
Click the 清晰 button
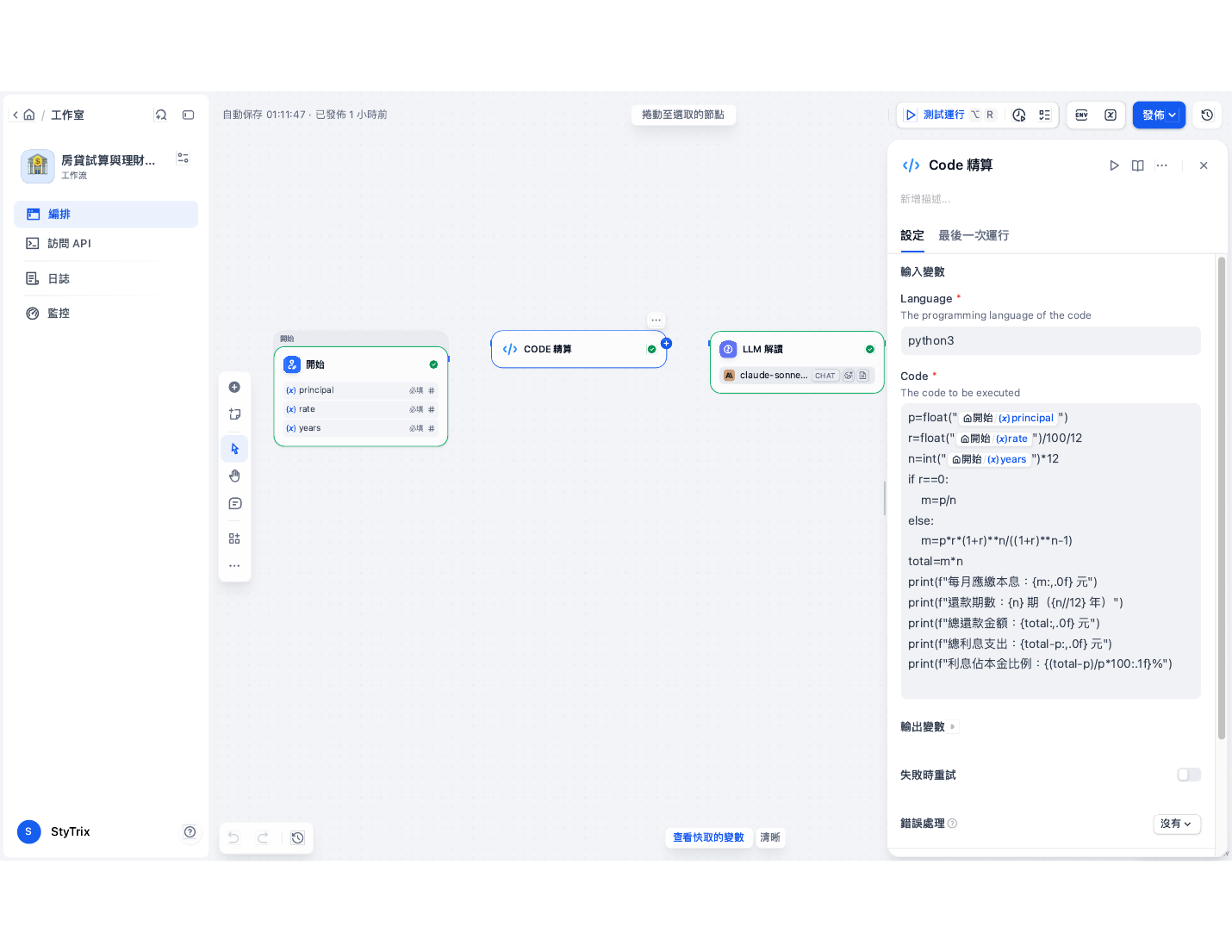(770, 837)
